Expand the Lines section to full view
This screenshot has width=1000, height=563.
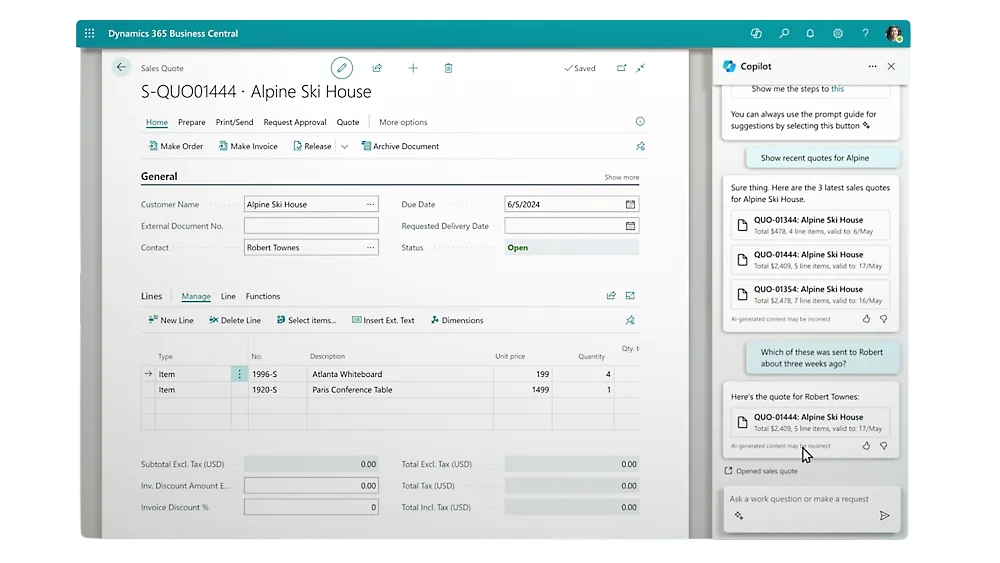pos(630,295)
